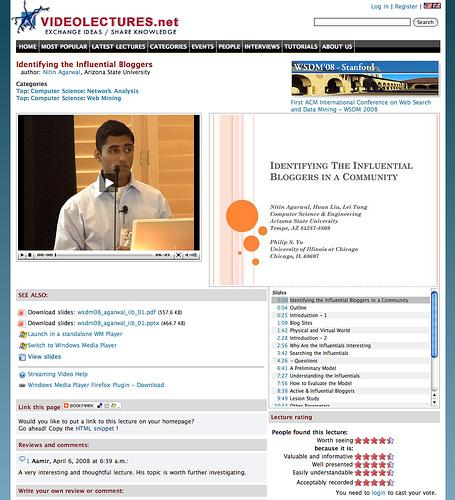
Task: Stop the video with the stop button
Action: tap(30, 255)
